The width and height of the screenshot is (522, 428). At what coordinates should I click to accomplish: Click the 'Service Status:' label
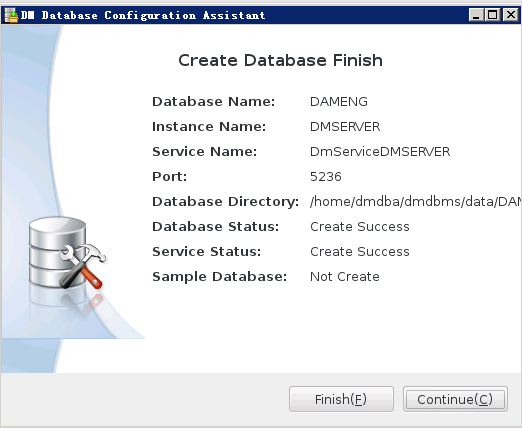click(x=207, y=252)
